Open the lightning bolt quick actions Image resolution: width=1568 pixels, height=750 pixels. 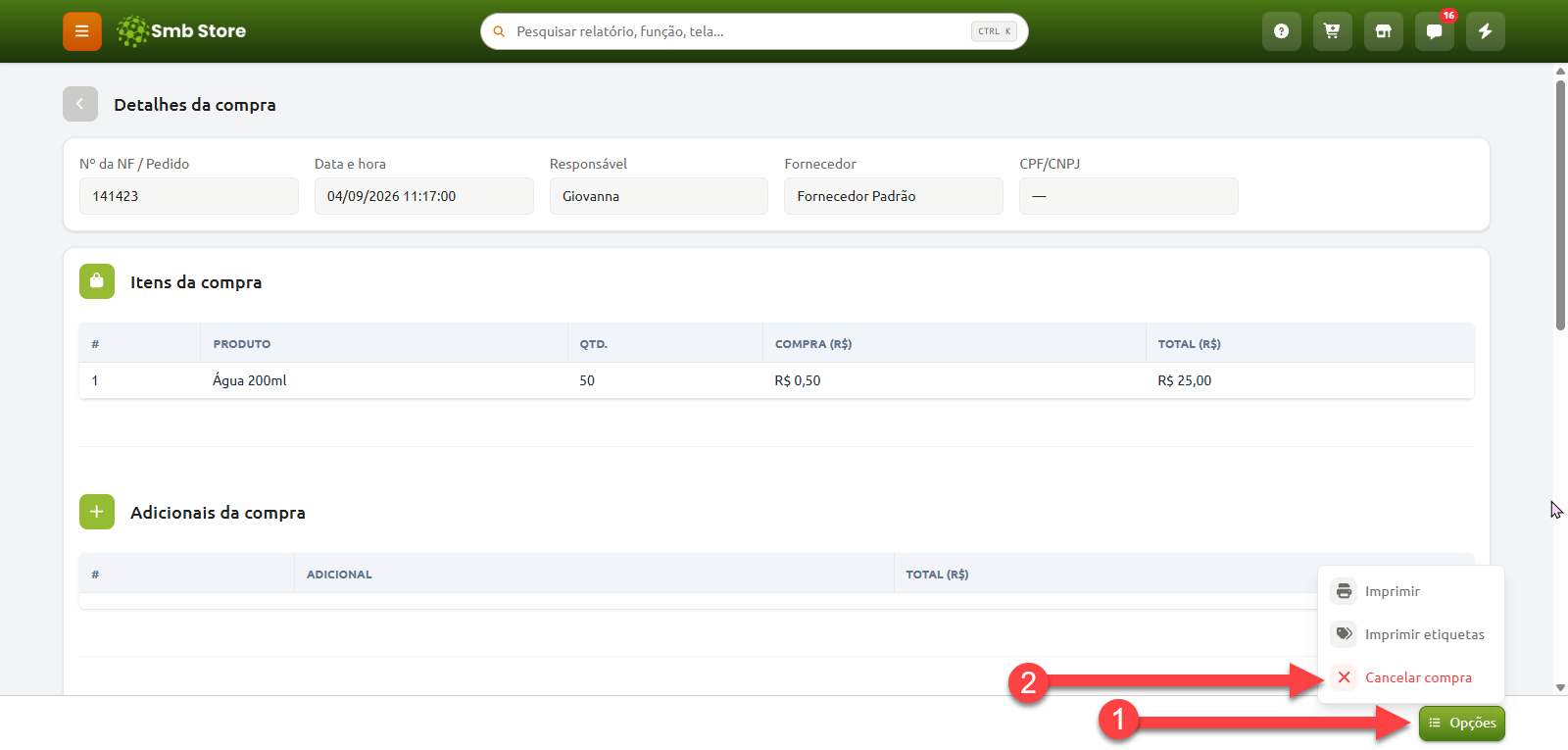click(1485, 31)
